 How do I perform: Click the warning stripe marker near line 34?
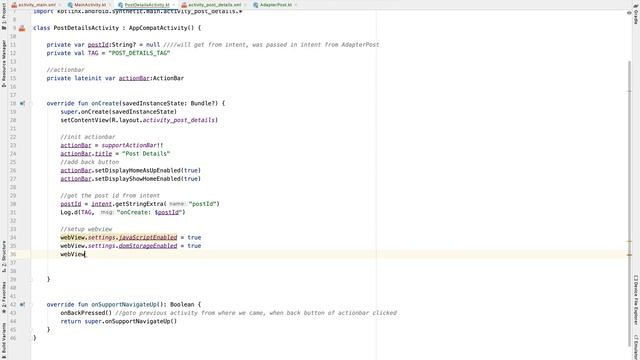pos(629,242)
